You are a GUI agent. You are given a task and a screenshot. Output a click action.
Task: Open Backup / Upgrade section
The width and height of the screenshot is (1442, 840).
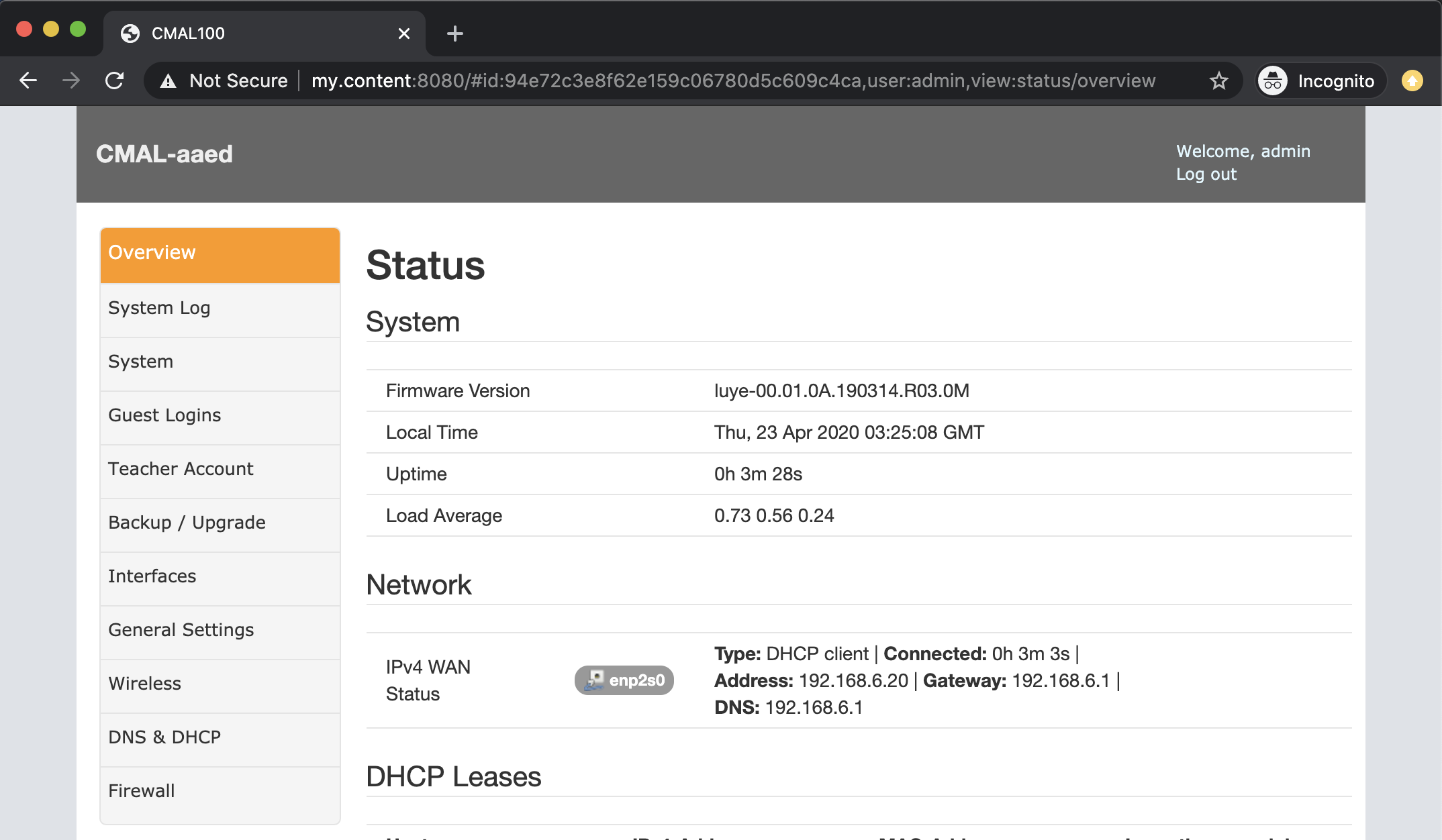pos(187,523)
